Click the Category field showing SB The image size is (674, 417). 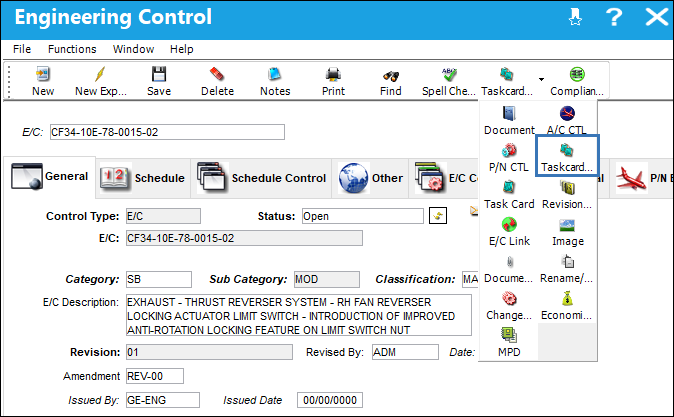click(x=159, y=279)
